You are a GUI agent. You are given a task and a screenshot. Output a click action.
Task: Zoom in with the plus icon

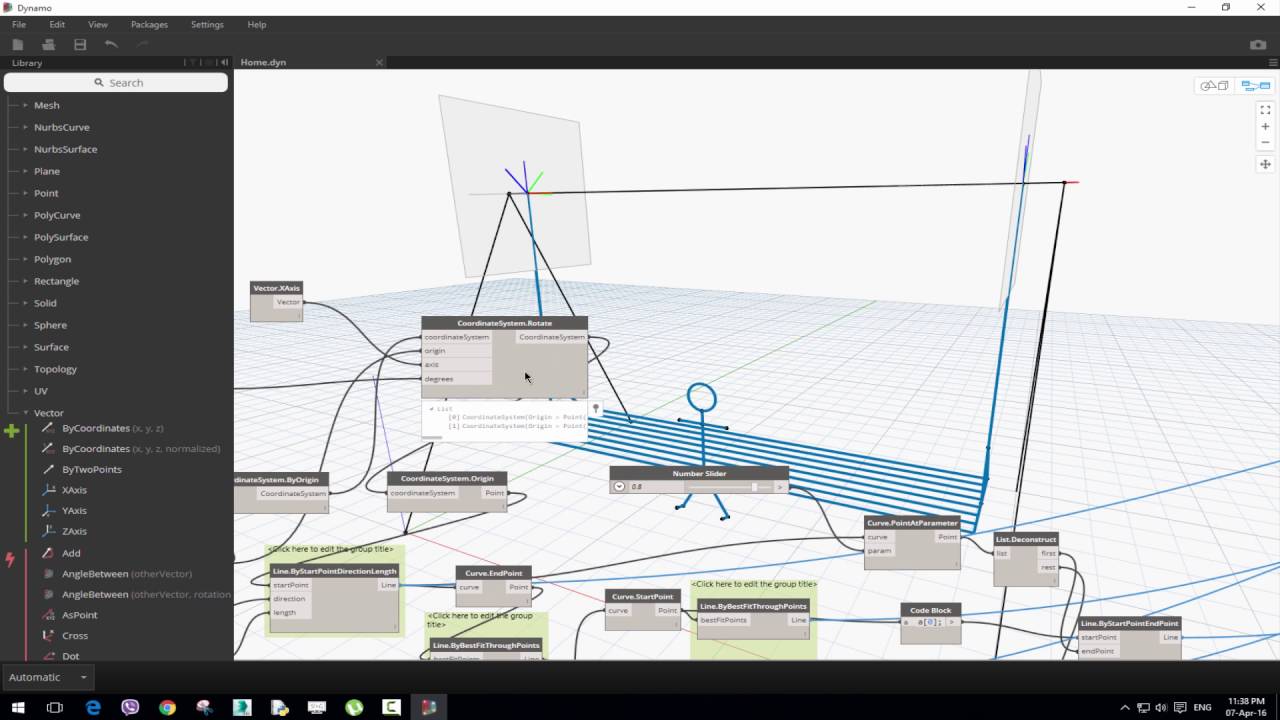click(x=1265, y=127)
